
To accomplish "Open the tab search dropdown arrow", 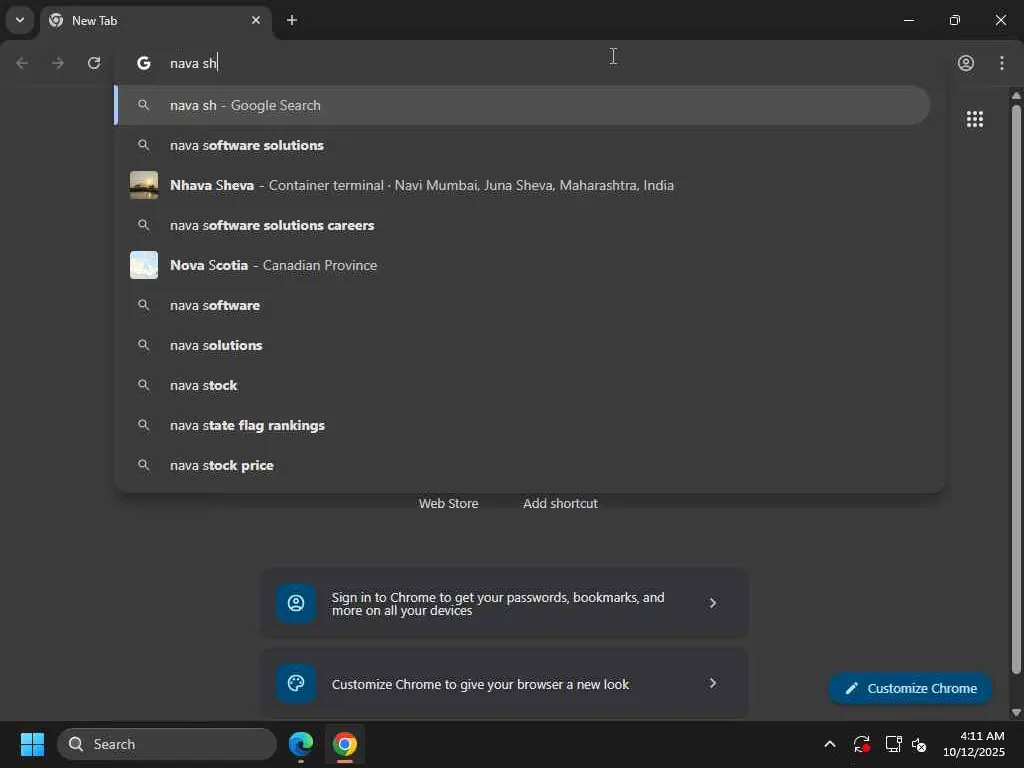I will [x=20, y=20].
